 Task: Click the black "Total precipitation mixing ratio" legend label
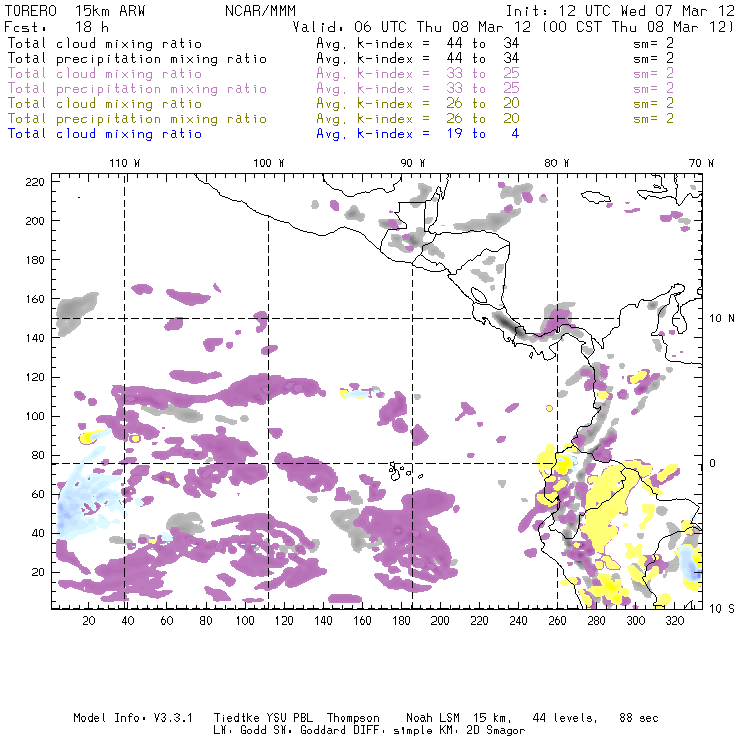(137, 59)
